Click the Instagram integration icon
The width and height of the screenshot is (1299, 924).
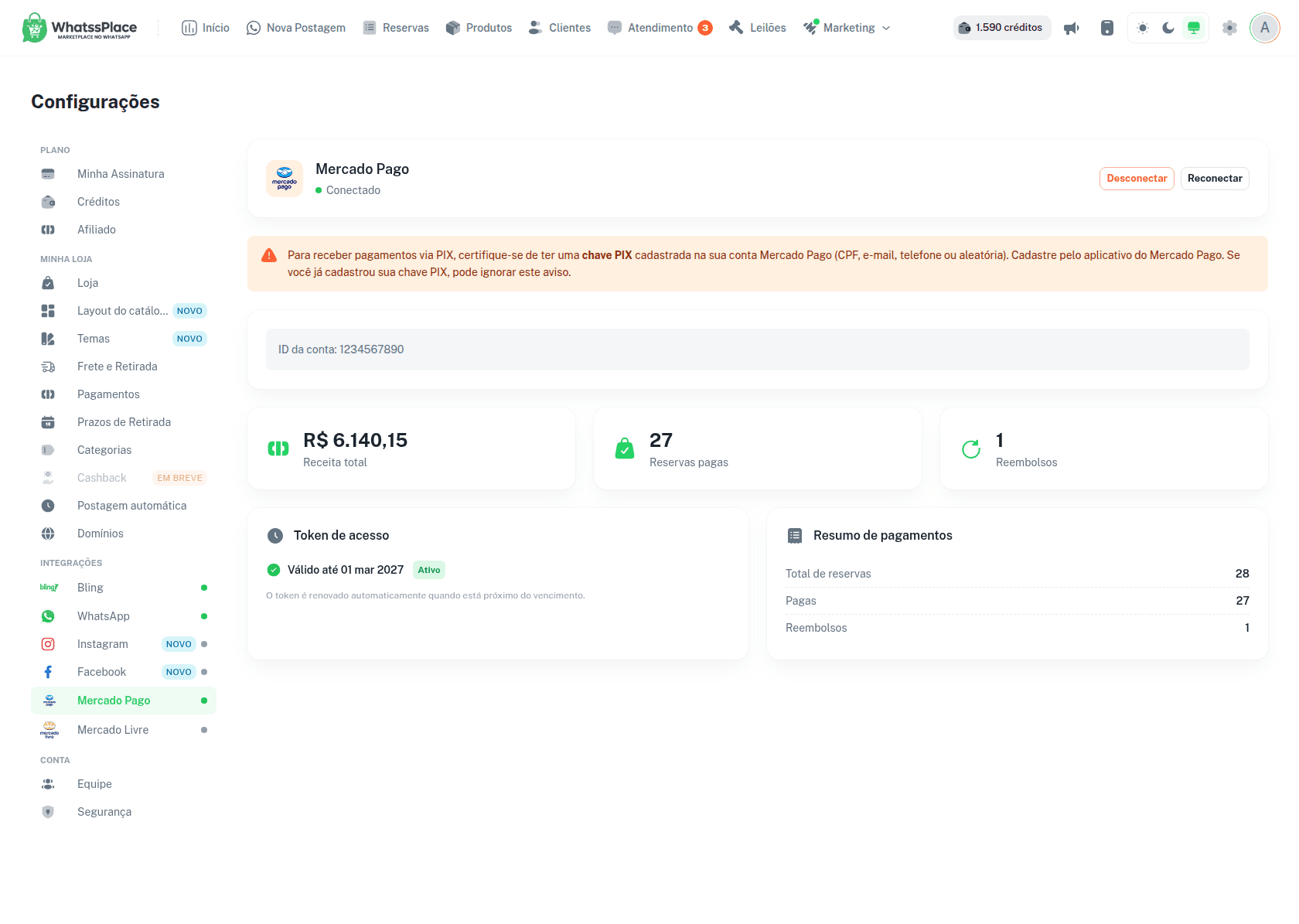pos(48,644)
